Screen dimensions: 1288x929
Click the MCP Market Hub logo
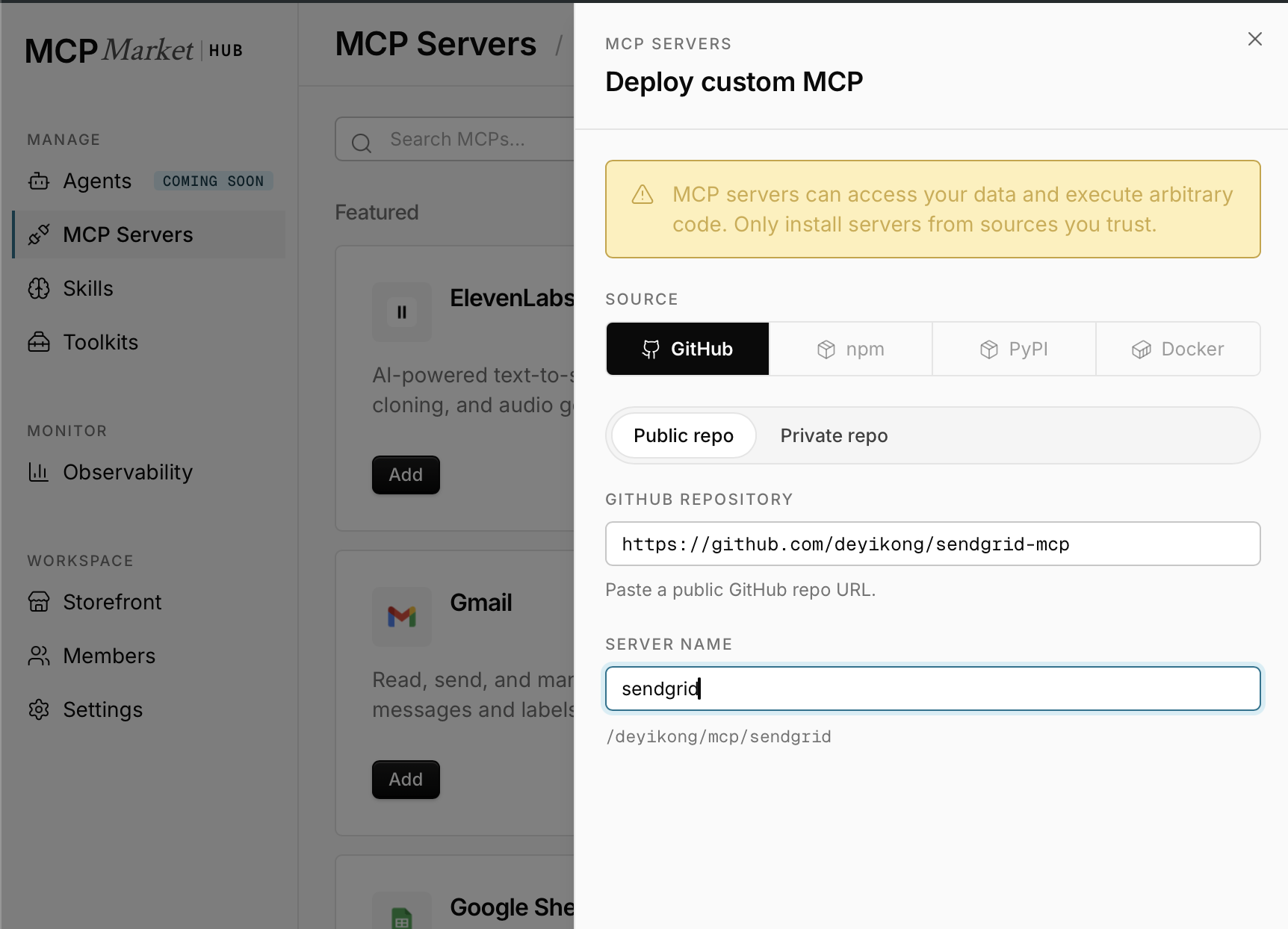click(134, 51)
